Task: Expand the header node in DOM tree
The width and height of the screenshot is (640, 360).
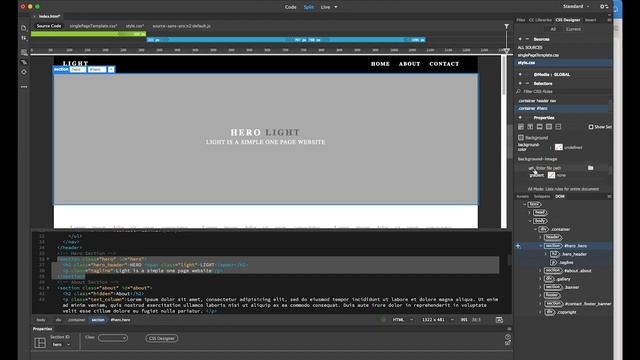Action: (540, 238)
